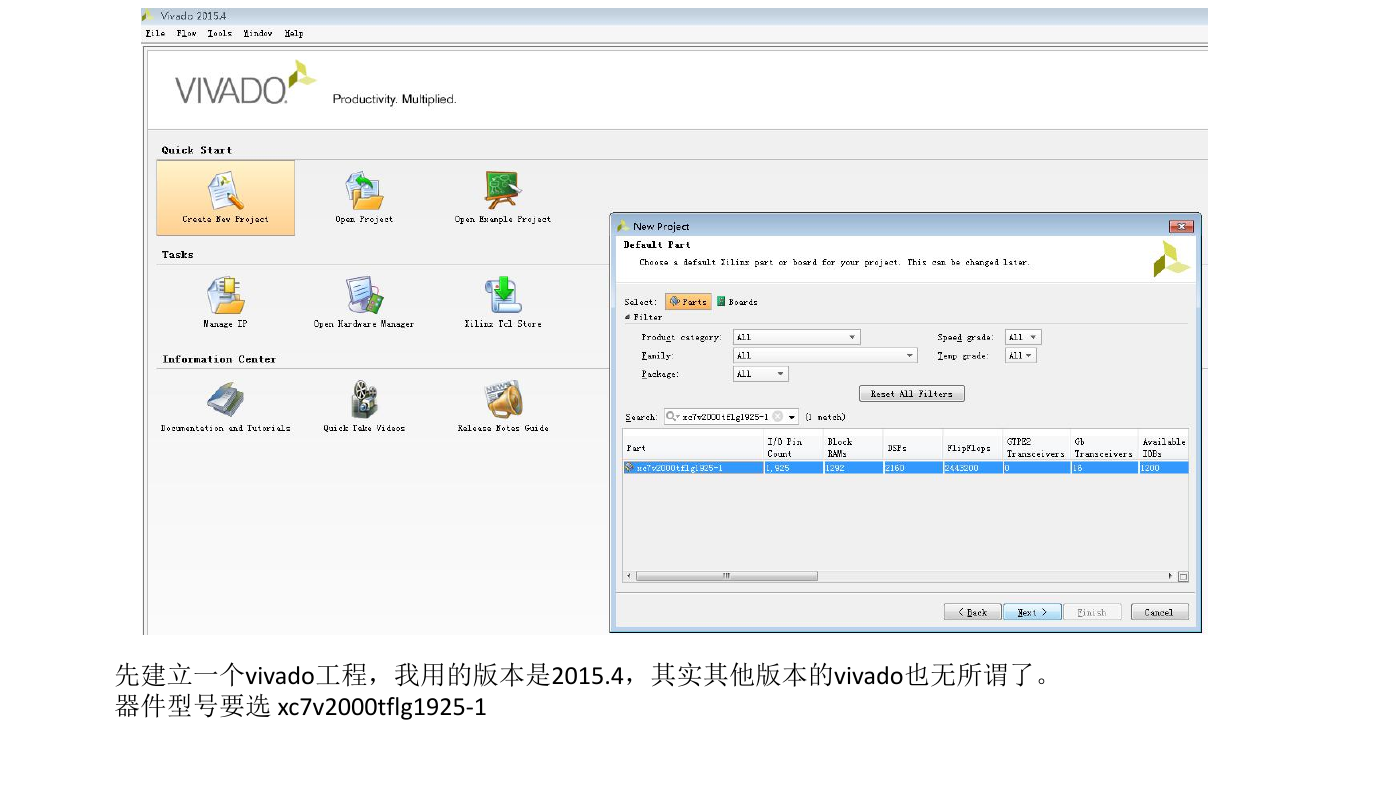The image size is (1400, 788).
Task: Click the Back button
Action: click(972, 612)
